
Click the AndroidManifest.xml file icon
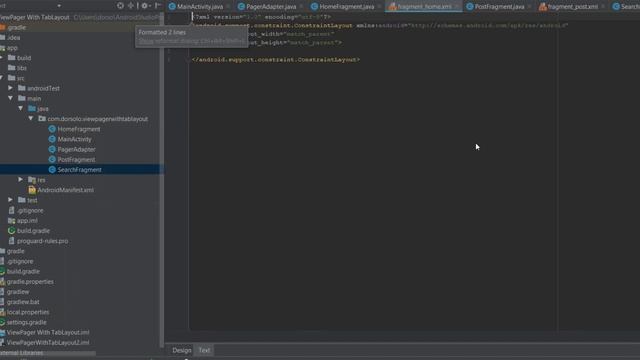pos(32,190)
